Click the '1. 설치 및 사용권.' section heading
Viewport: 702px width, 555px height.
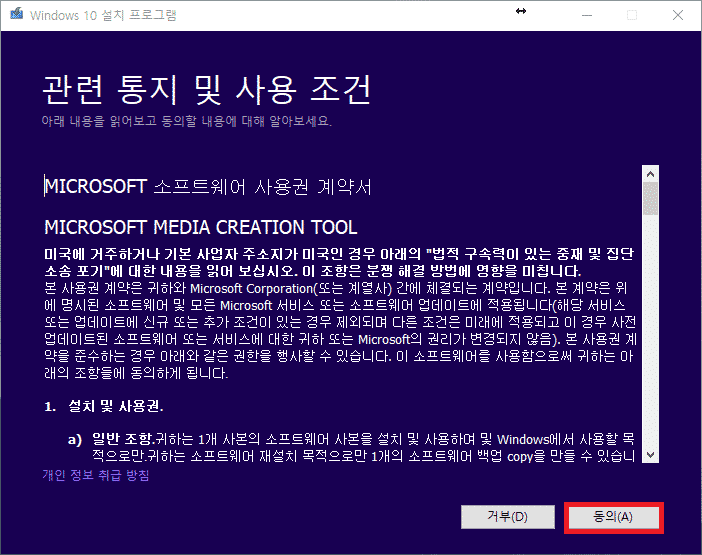(x=103, y=406)
